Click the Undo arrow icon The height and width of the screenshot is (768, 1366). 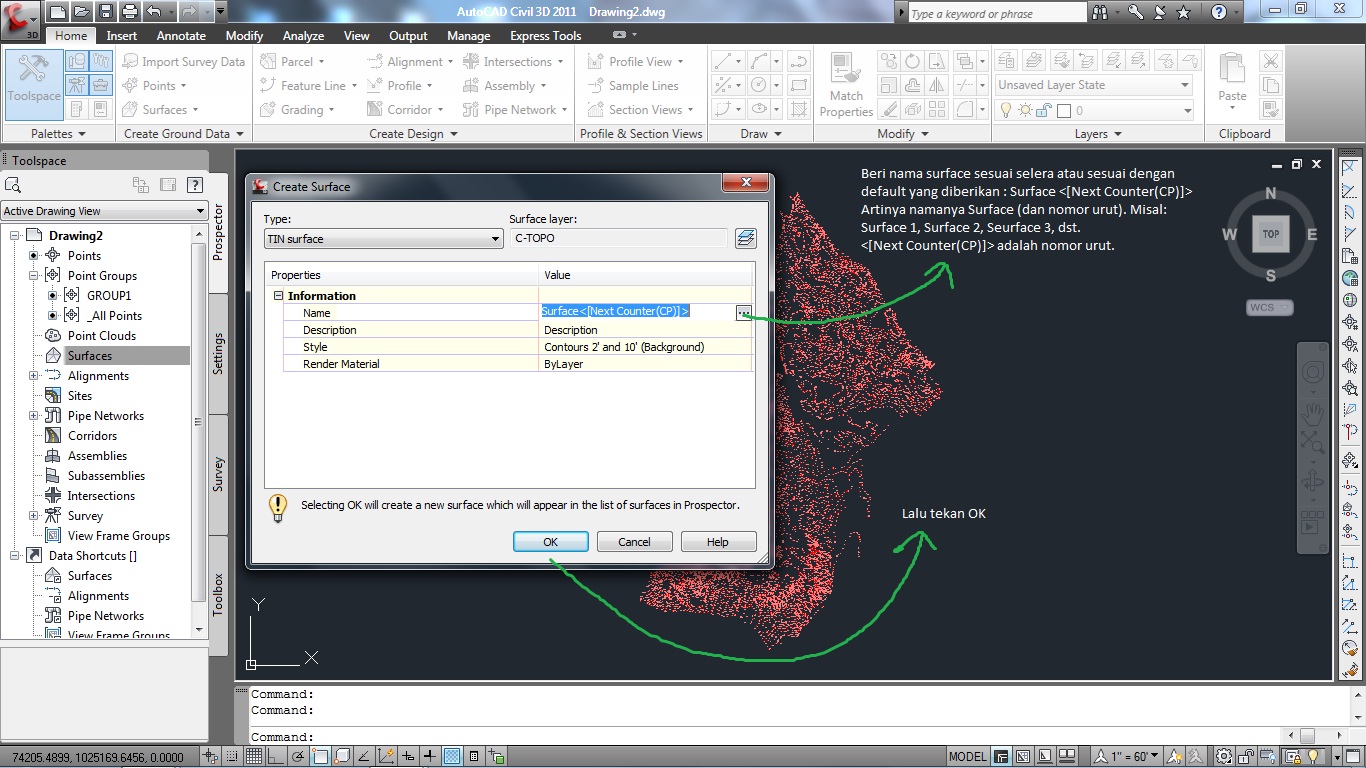[153, 12]
